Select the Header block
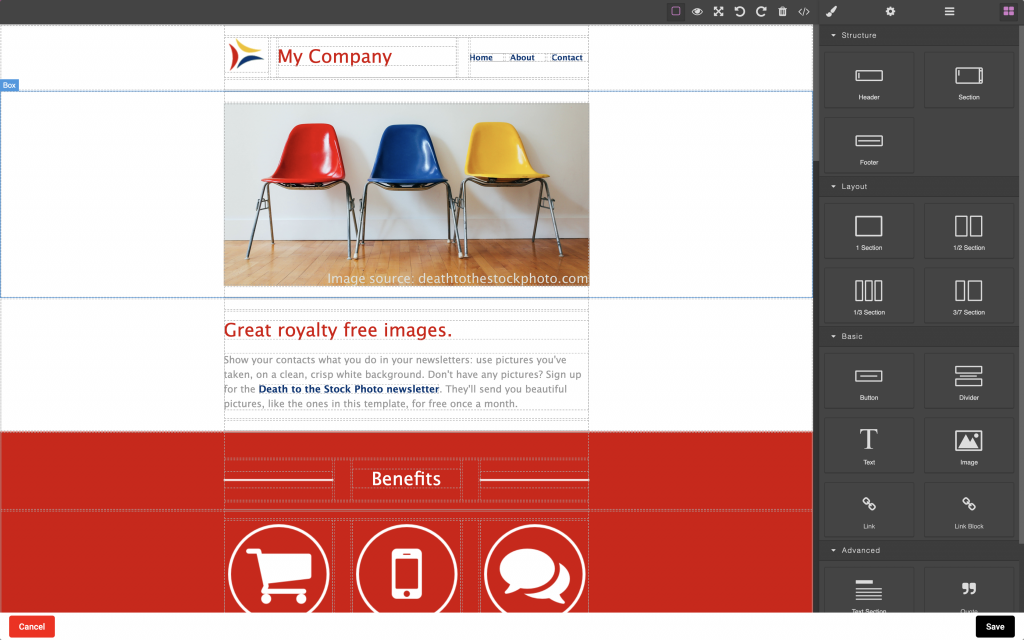This screenshot has width=1024, height=640. pos(869,80)
